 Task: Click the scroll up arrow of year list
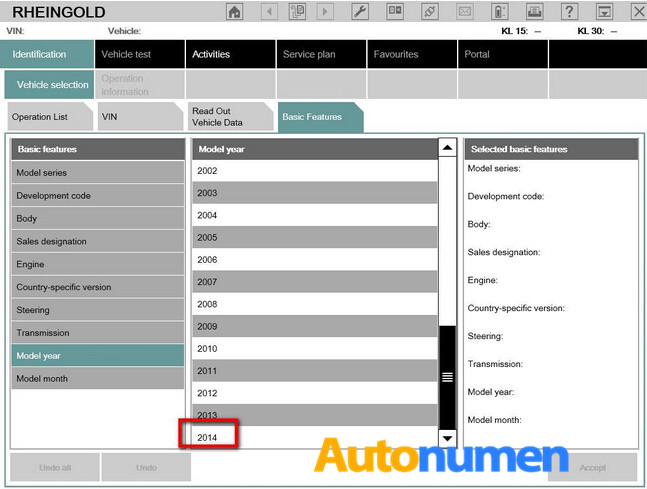pyautogui.click(x=447, y=148)
